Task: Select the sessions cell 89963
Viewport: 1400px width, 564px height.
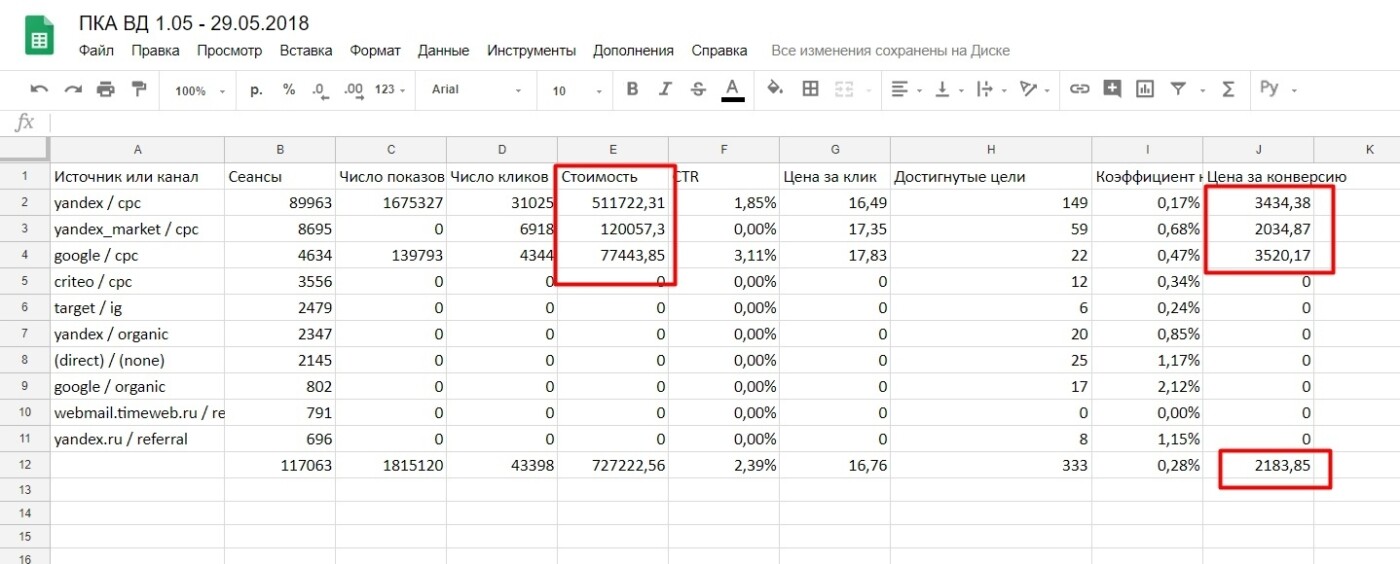Action: 280,203
